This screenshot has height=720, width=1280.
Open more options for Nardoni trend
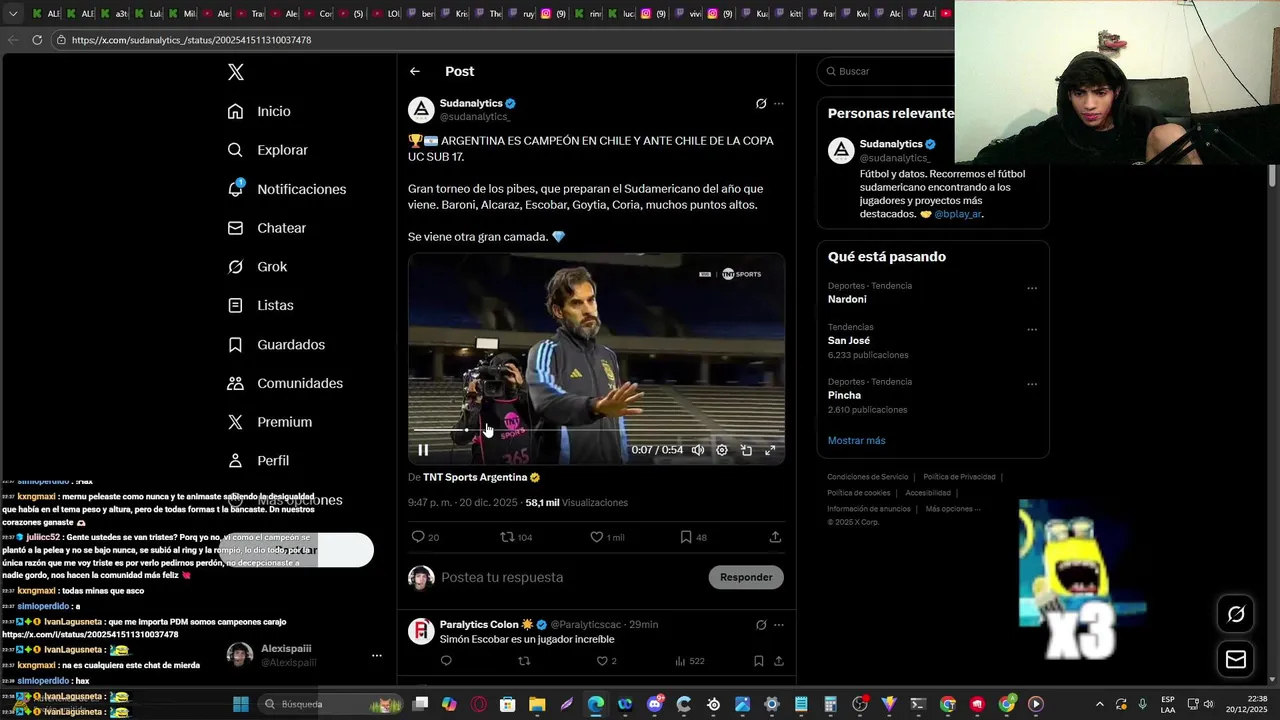[1032, 288]
